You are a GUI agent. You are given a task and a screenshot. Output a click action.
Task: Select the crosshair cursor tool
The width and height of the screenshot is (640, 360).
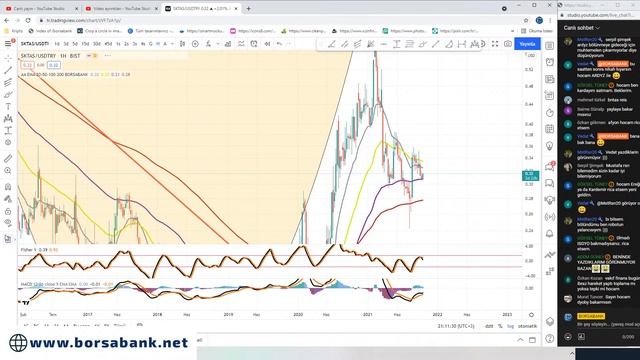8,59
